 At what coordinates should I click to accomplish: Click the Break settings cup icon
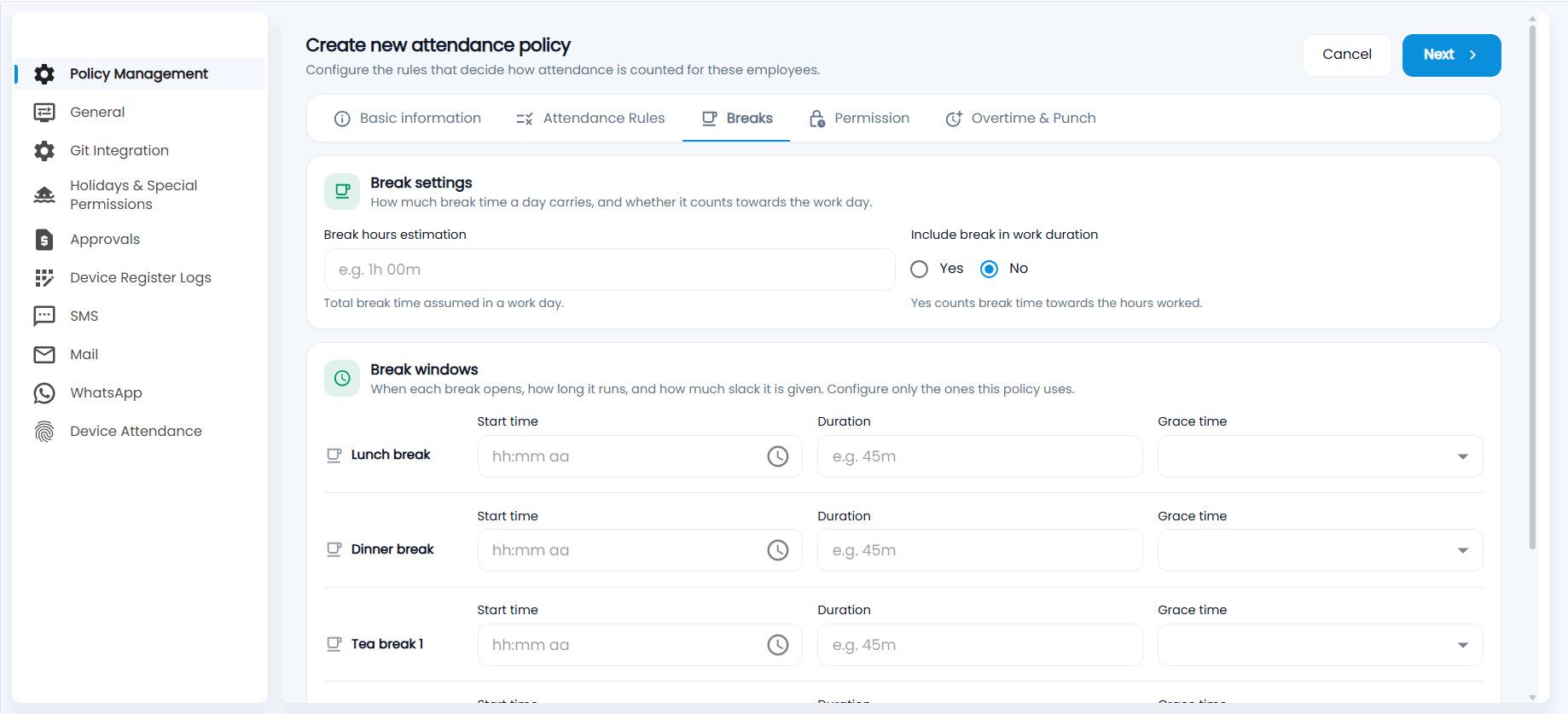pyautogui.click(x=342, y=192)
